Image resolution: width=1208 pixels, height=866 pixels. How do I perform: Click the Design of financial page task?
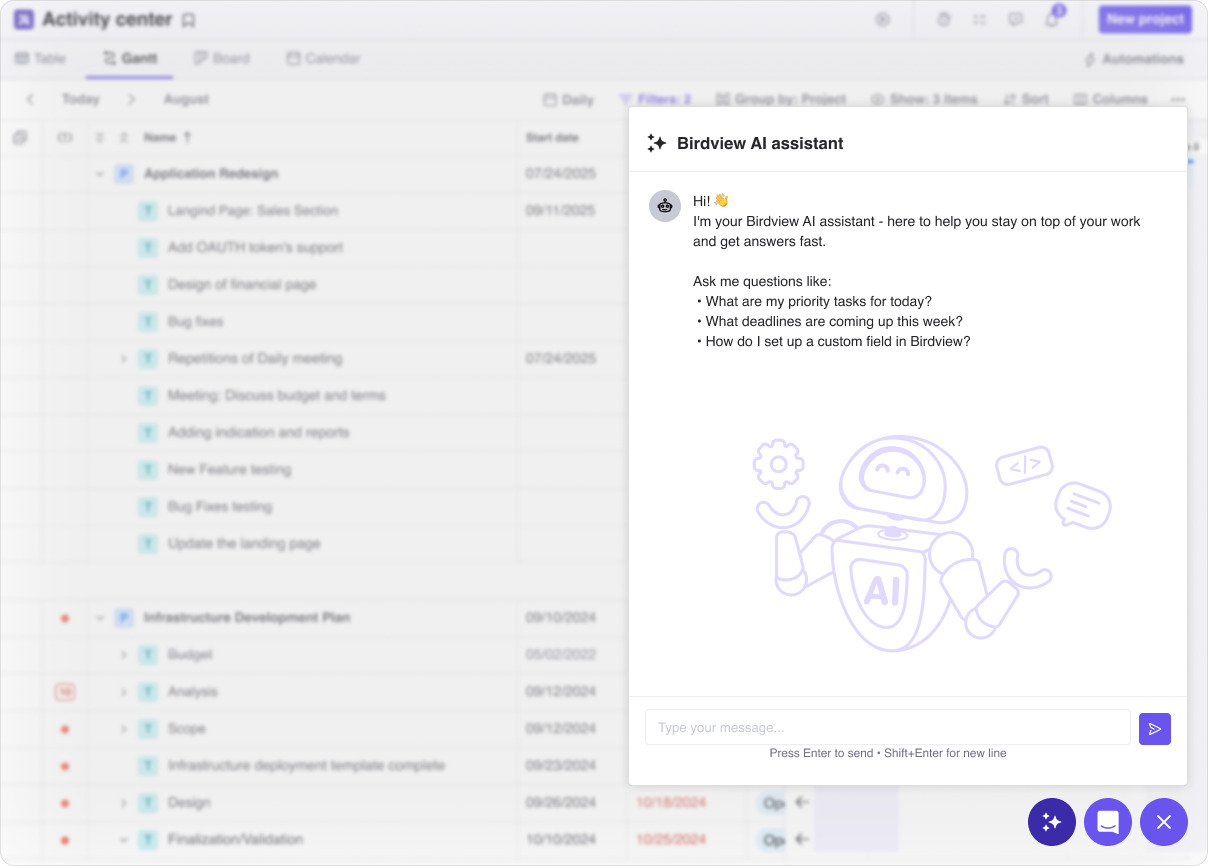[242, 285]
